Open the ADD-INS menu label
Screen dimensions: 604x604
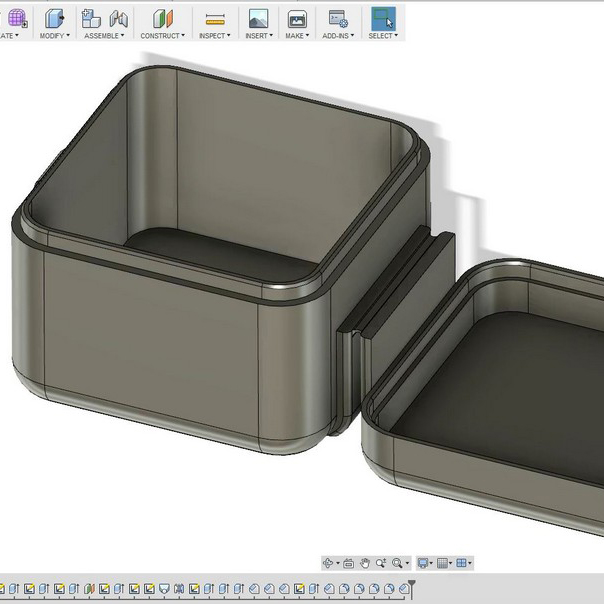[337, 36]
